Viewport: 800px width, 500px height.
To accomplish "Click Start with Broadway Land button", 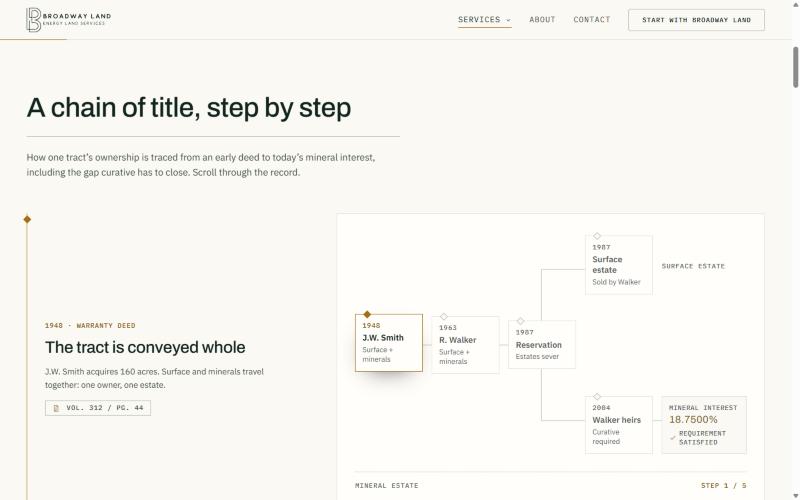I will (696, 20).
